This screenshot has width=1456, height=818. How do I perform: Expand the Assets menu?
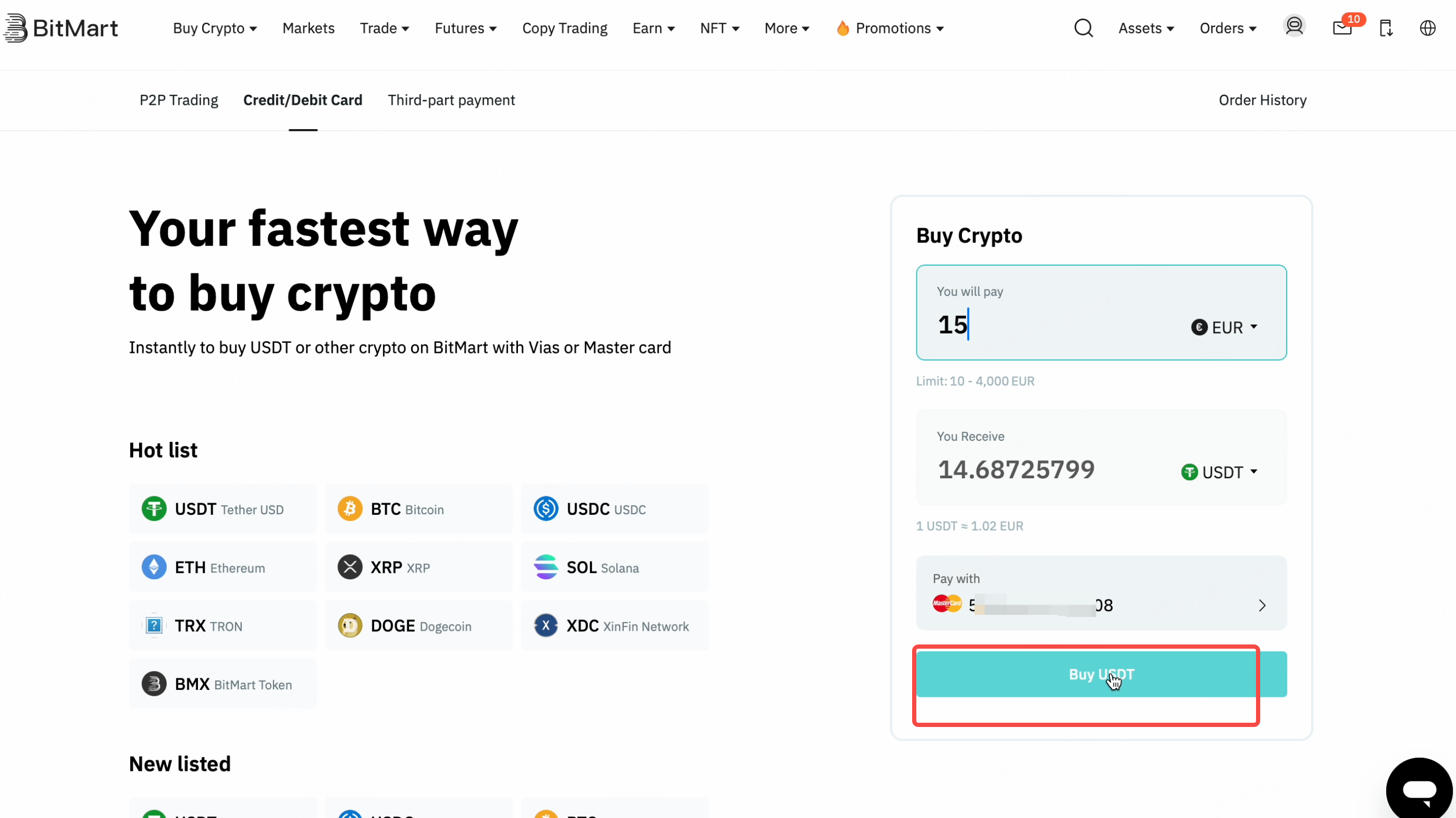(x=1146, y=28)
